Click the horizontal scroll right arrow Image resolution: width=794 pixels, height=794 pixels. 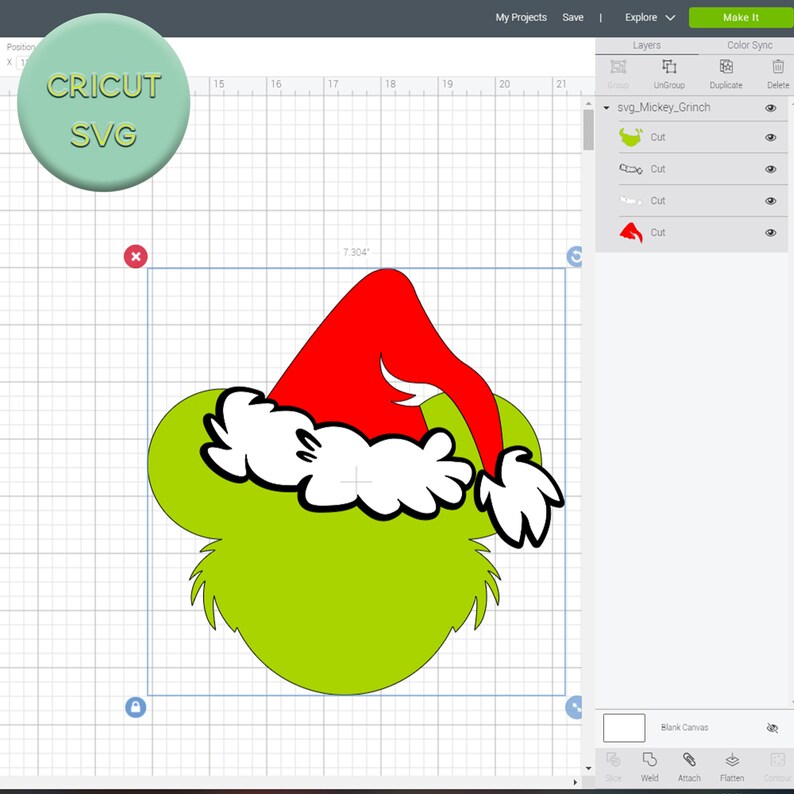tap(575, 782)
